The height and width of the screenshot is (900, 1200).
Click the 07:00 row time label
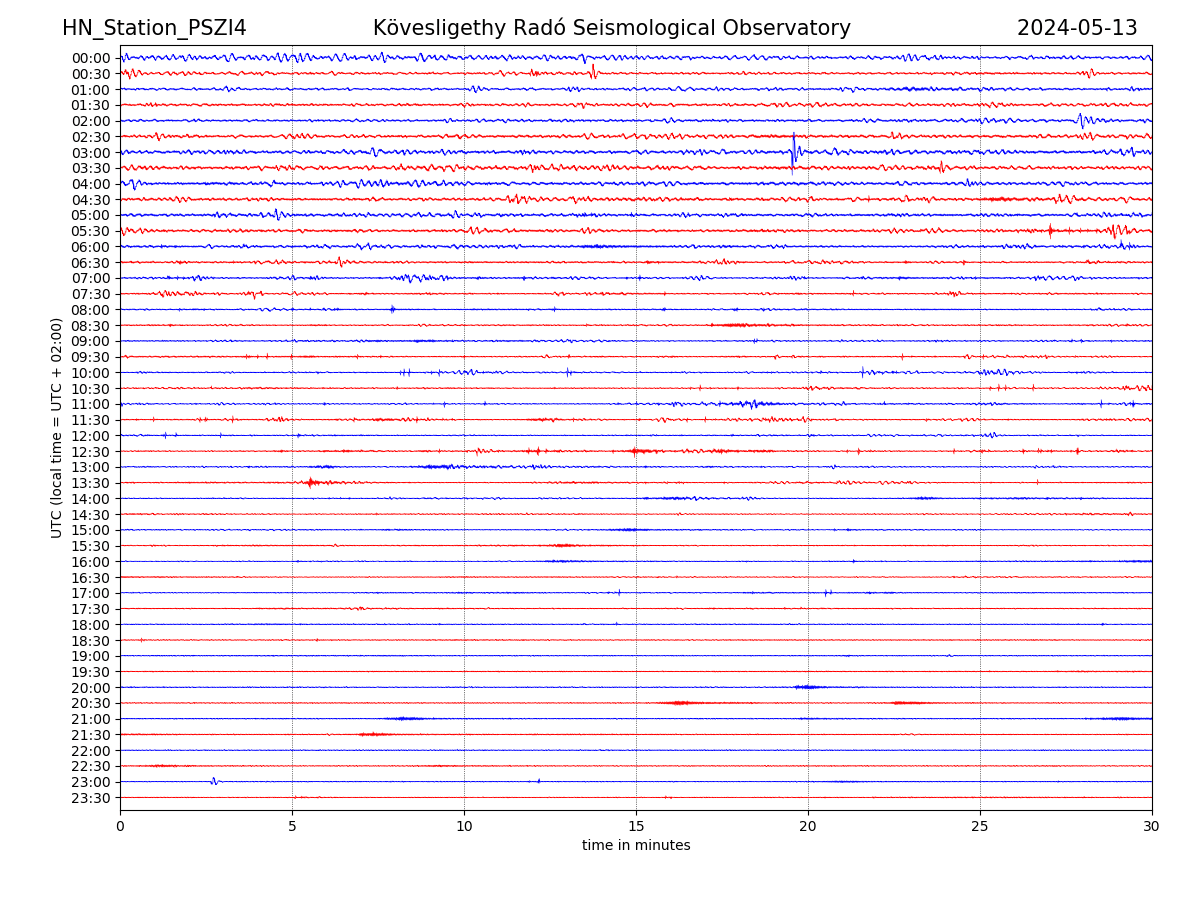pos(91,278)
